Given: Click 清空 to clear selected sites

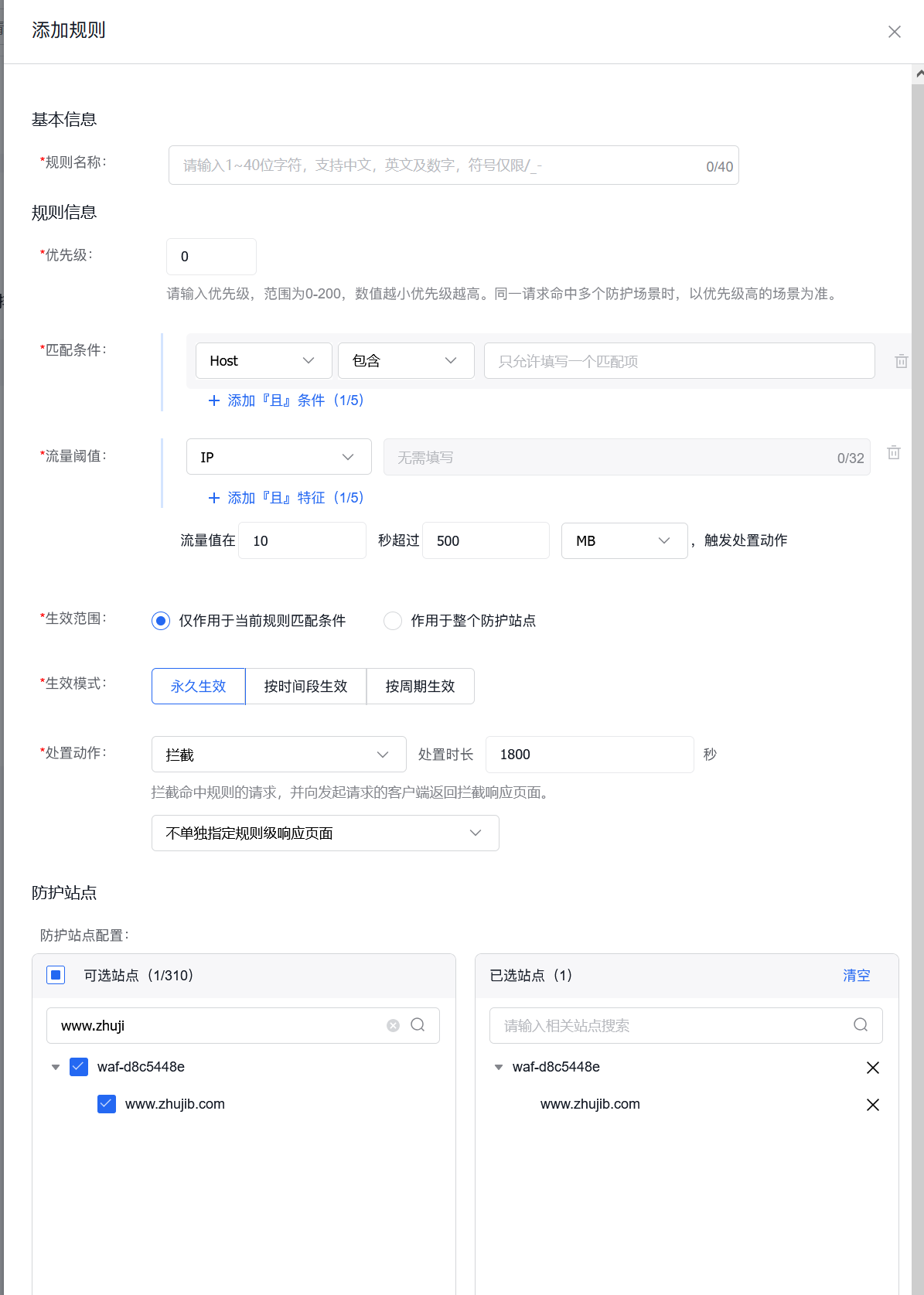Looking at the screenshot, I should [x=857, y=976].
